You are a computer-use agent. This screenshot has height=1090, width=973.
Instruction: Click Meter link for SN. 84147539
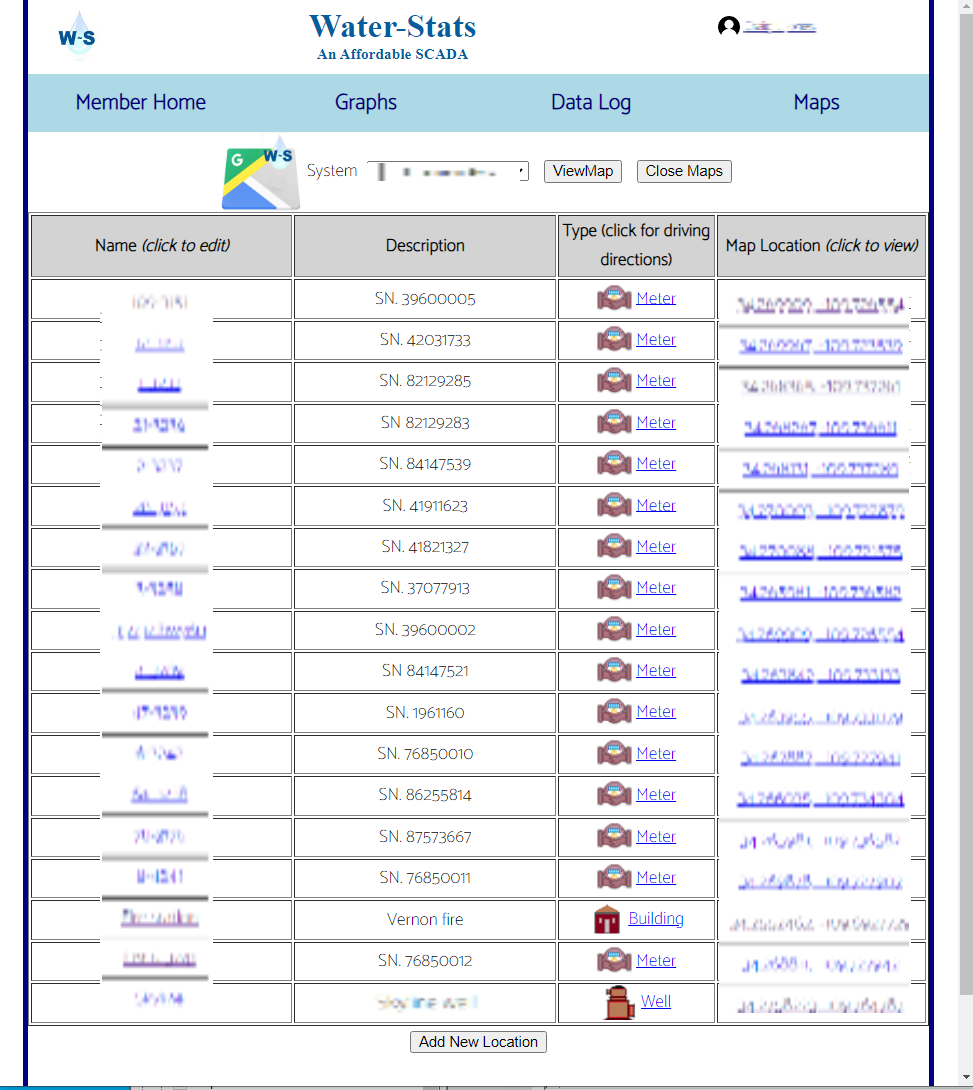[x=656, y=464]
